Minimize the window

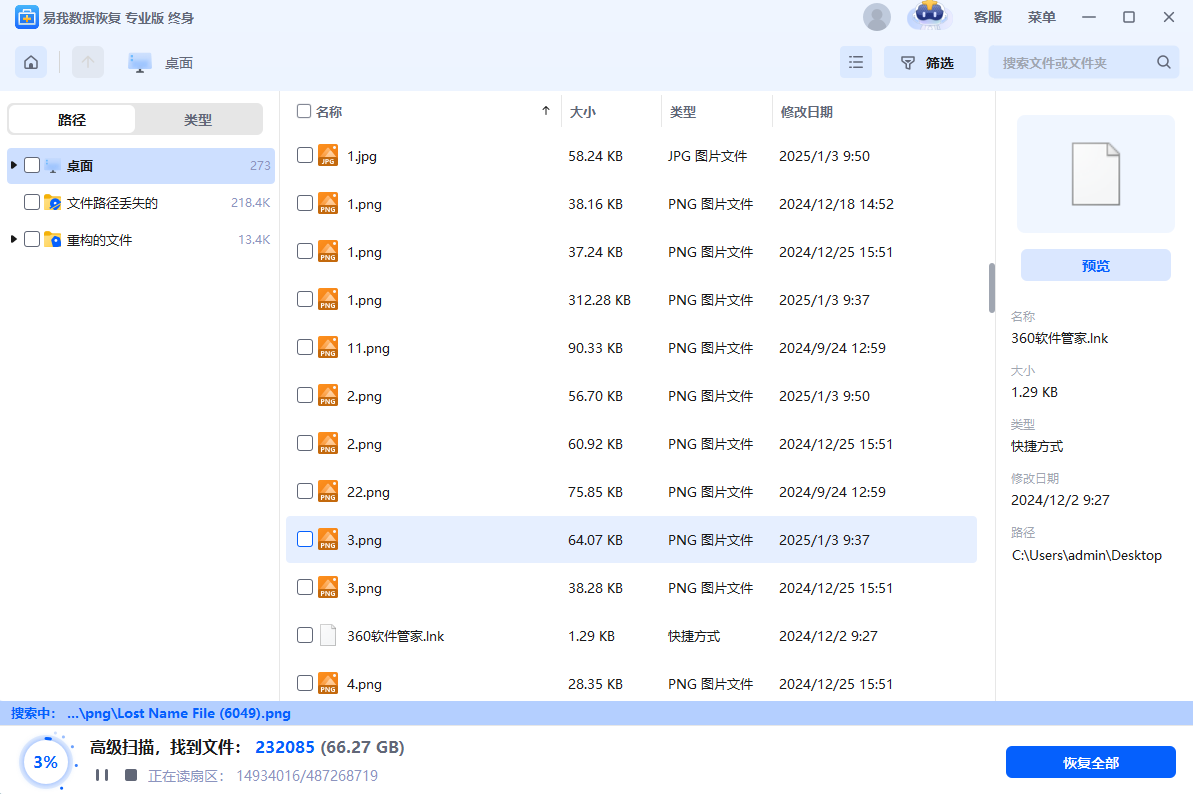tap(1089, 17)
